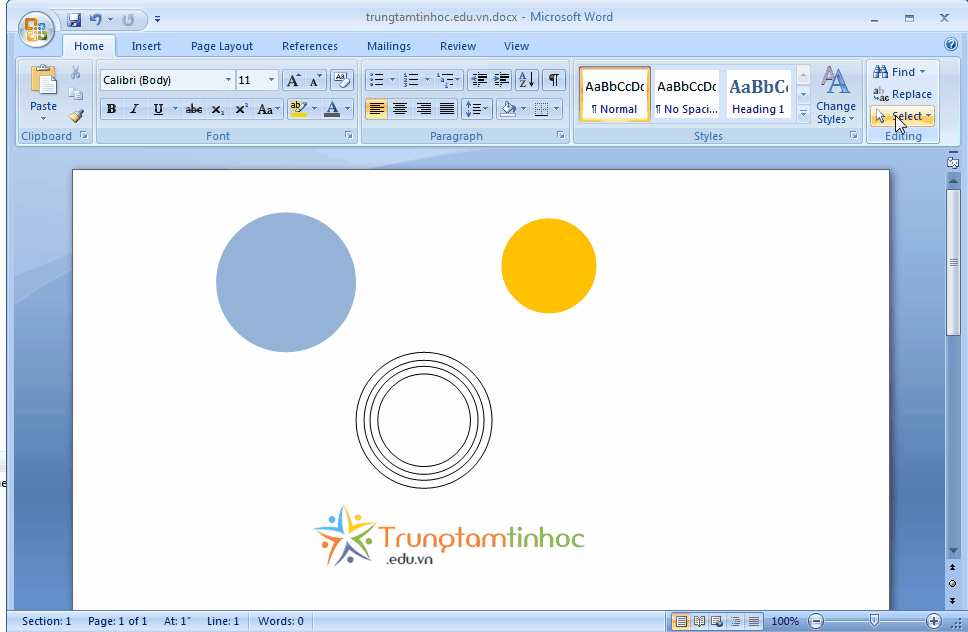Cut selection with scissors icon
The image size is (968, 632).
pyautogui.click(x=75, y=73)
